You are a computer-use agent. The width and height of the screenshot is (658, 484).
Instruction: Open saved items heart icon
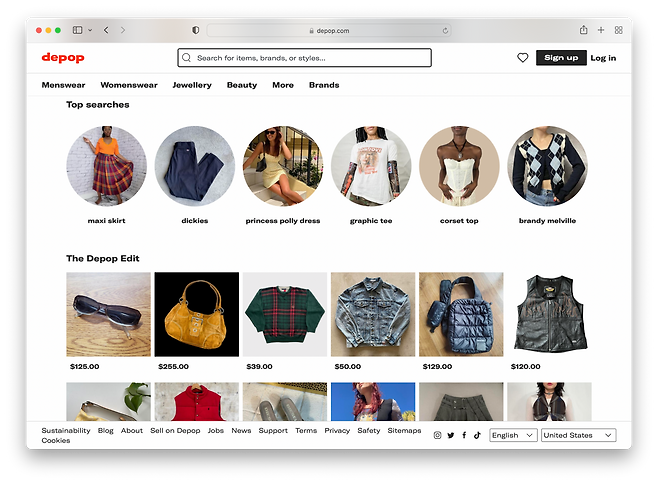pos(522,58)
